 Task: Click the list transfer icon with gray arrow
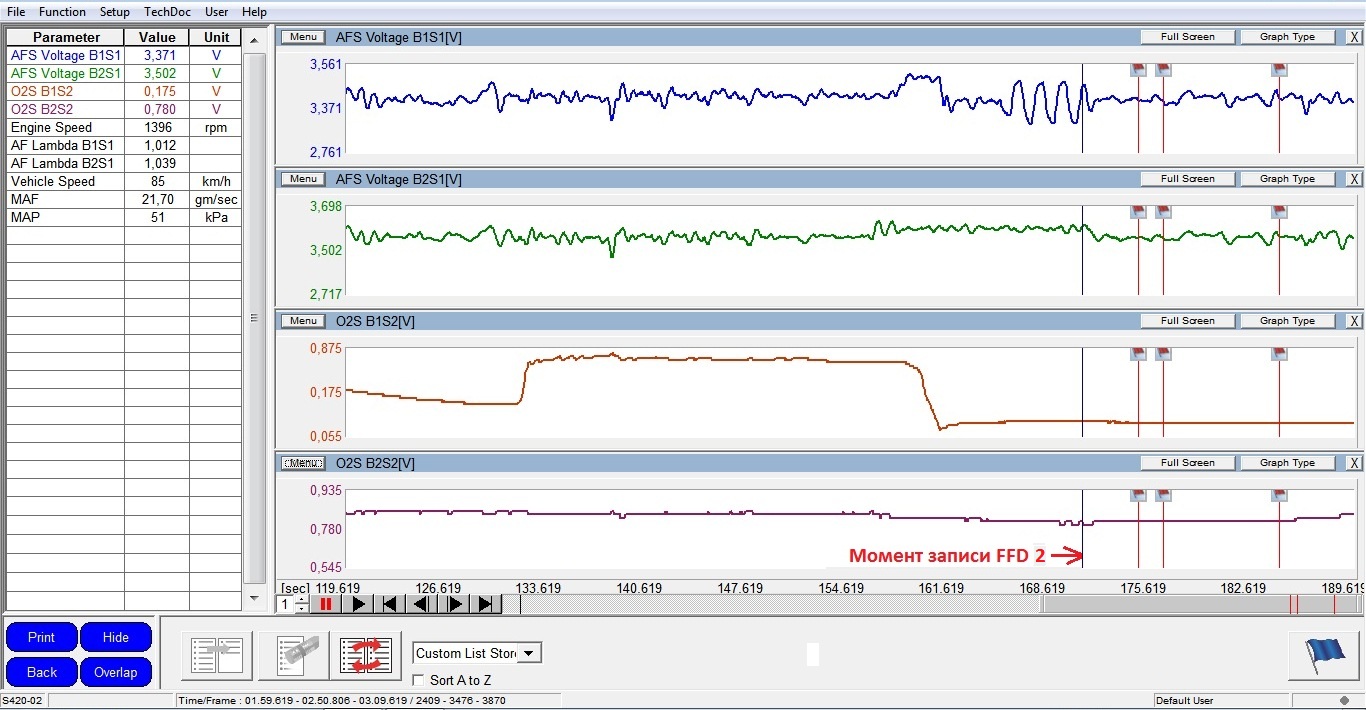tap(217, 655)
